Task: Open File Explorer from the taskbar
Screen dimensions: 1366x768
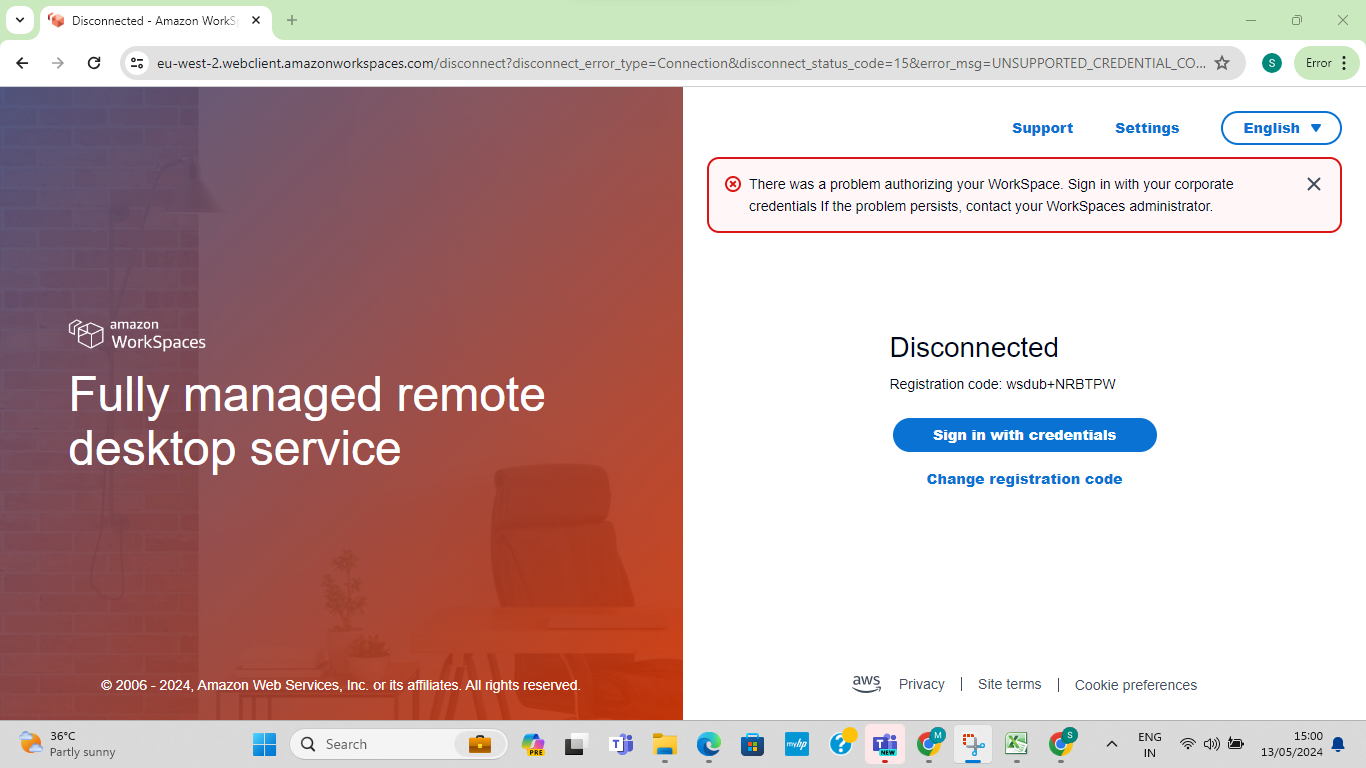Action: (665, 744)
